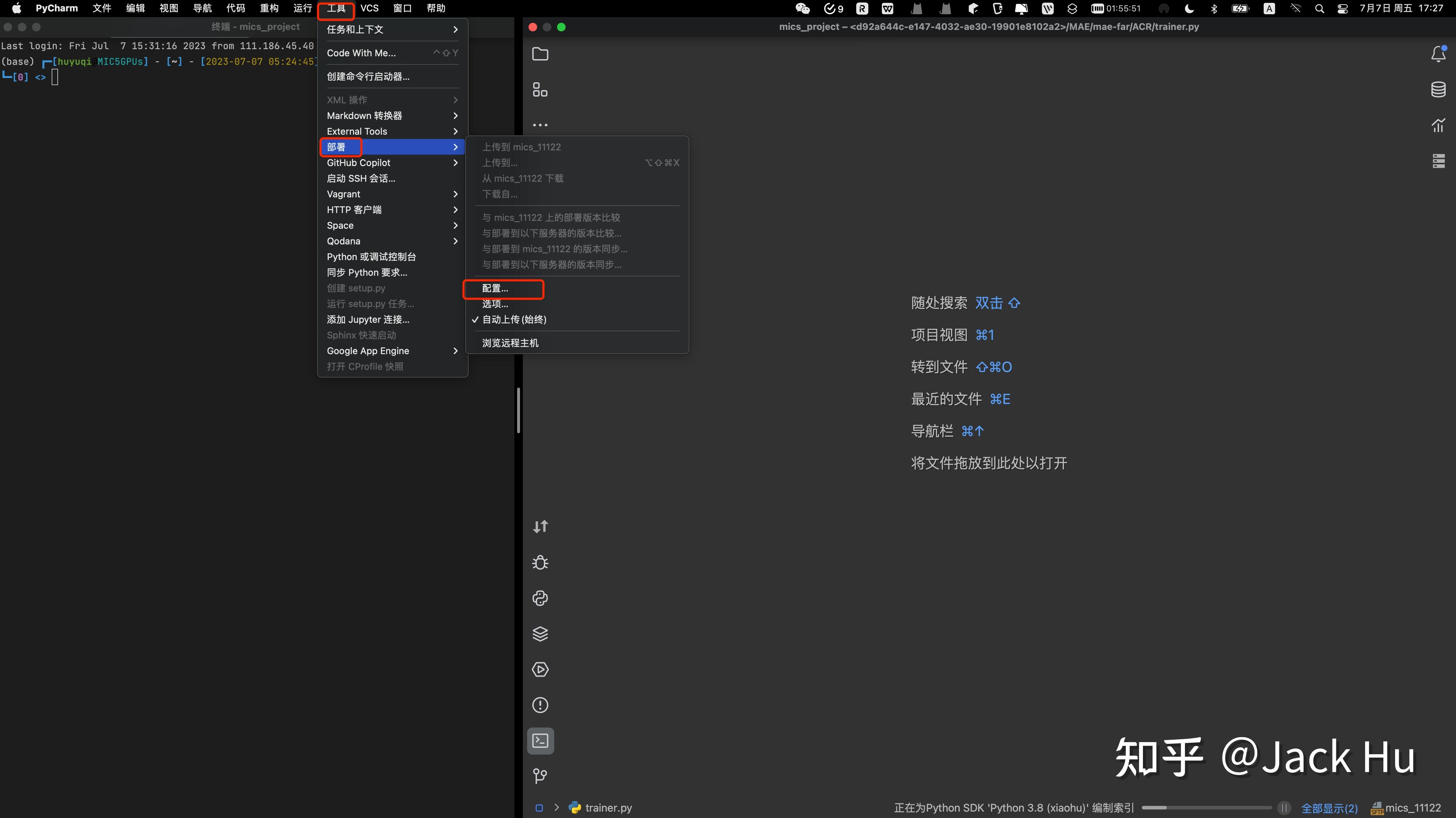The image size is (1456, 818).
Task: Open the Problems tool window
Action: pos(540,705)
